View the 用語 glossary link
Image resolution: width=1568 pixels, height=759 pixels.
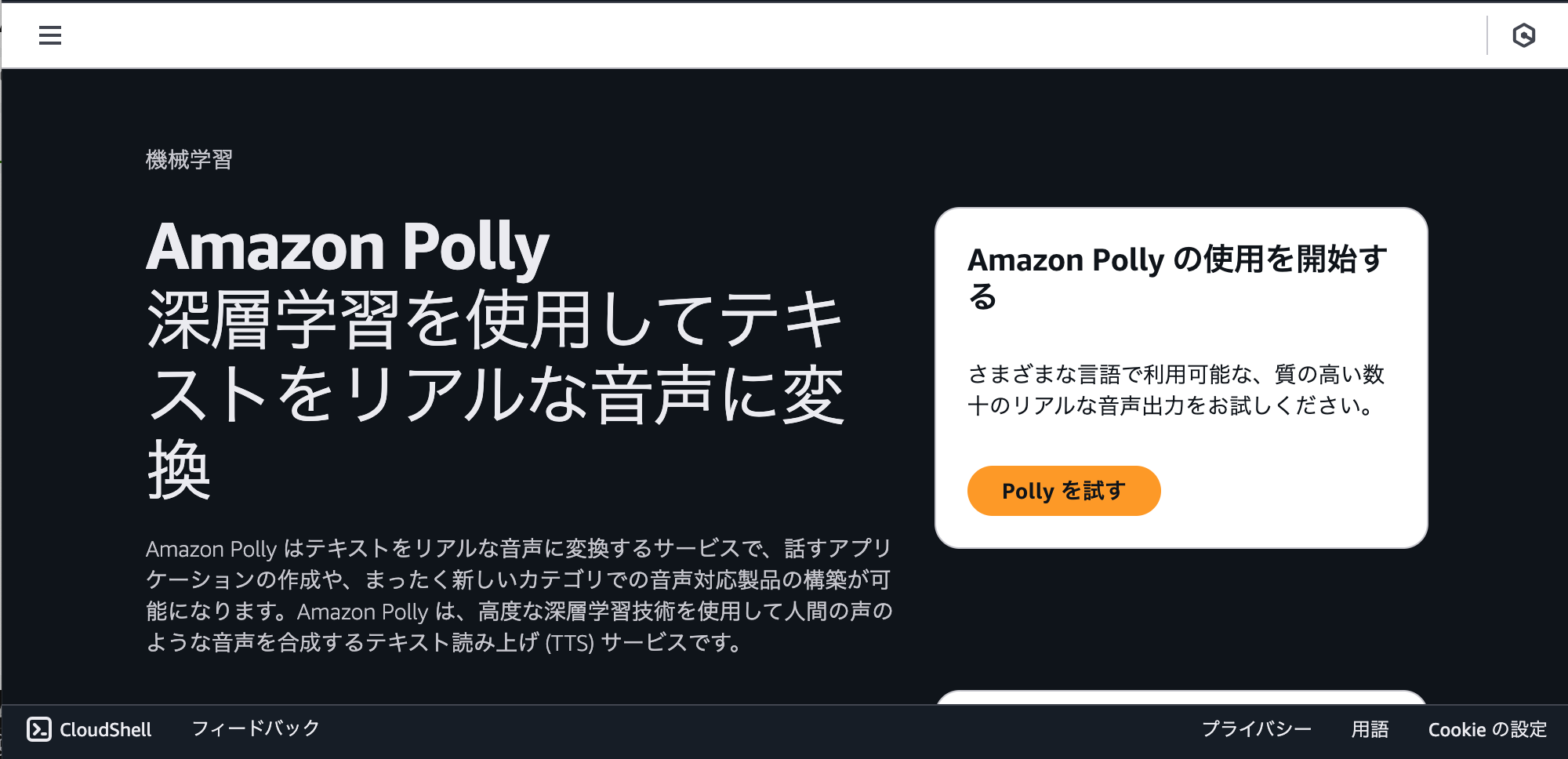(x=1370, y=729)
